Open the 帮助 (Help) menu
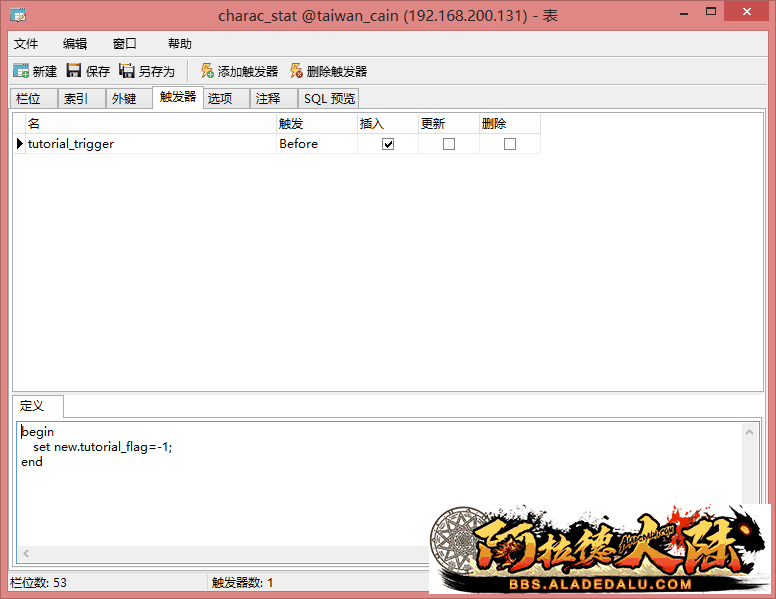This screenshot has height=599, width=776. 180,44
